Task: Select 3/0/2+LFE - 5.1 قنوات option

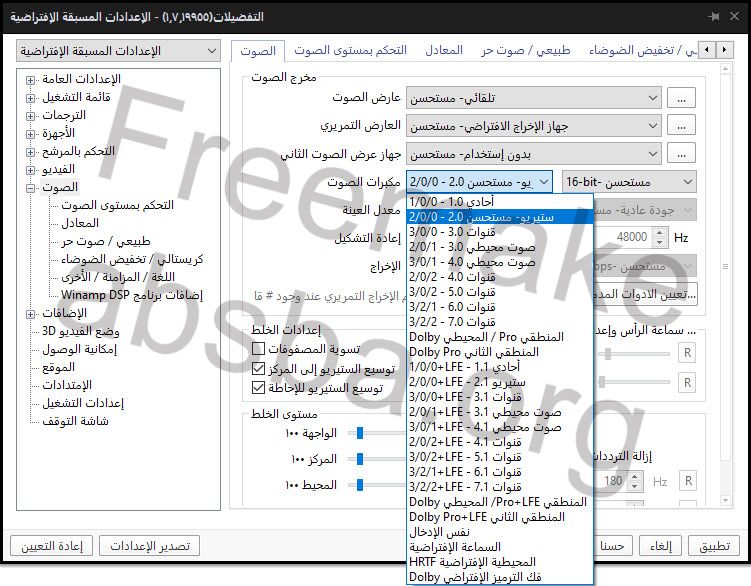Action: click(500, 457)
